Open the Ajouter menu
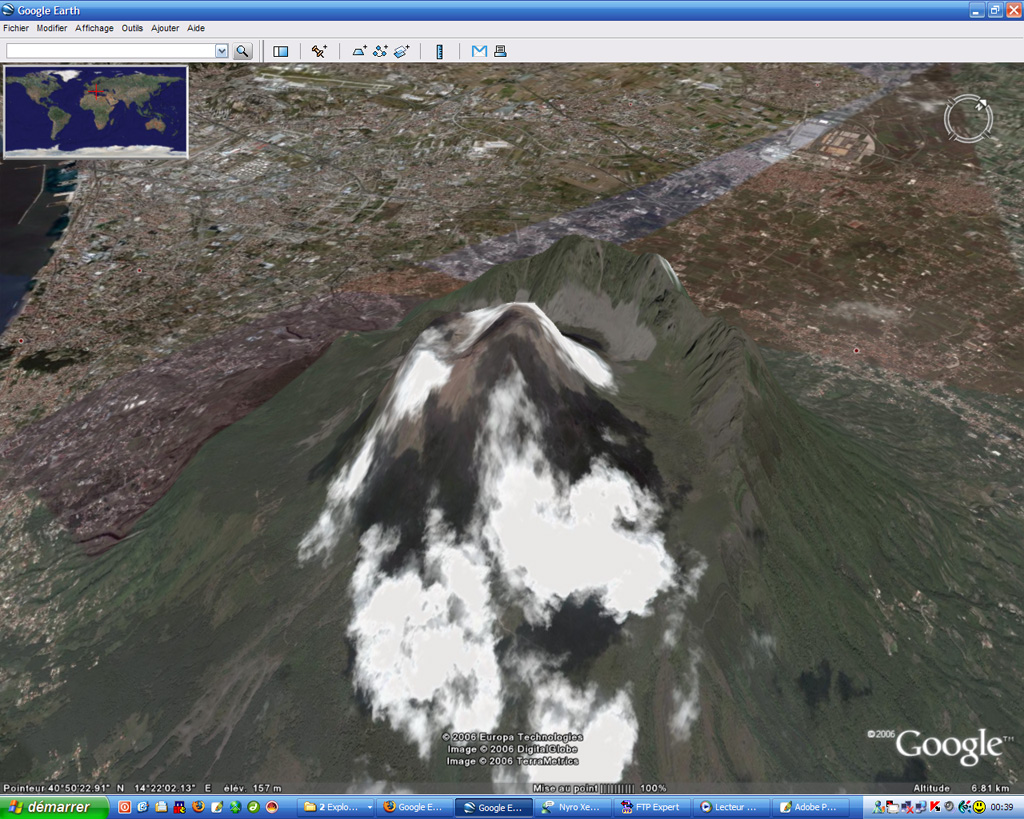The width and height of the screenshot is (1024, 819). click(165, 28)
